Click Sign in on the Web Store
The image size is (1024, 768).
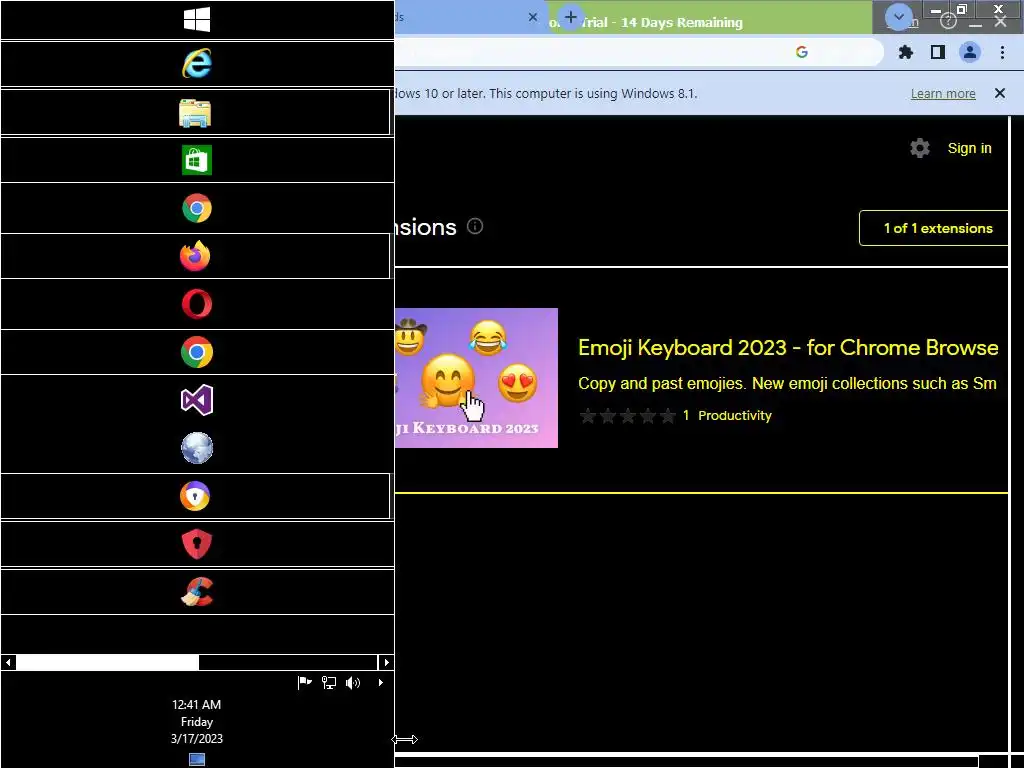coord(969,148)
